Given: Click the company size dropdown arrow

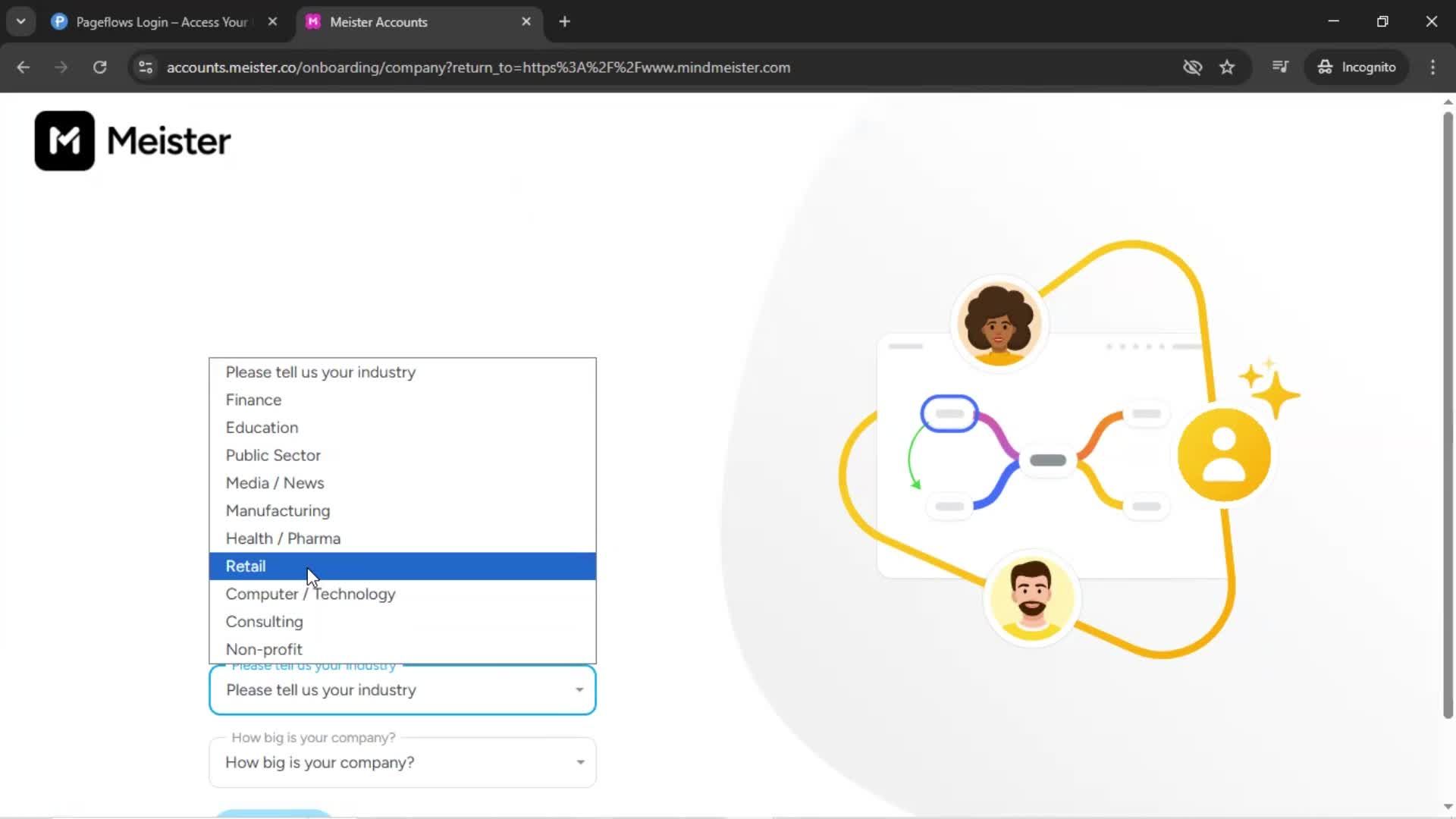Looking at the screenshot, I should point(580,762).
